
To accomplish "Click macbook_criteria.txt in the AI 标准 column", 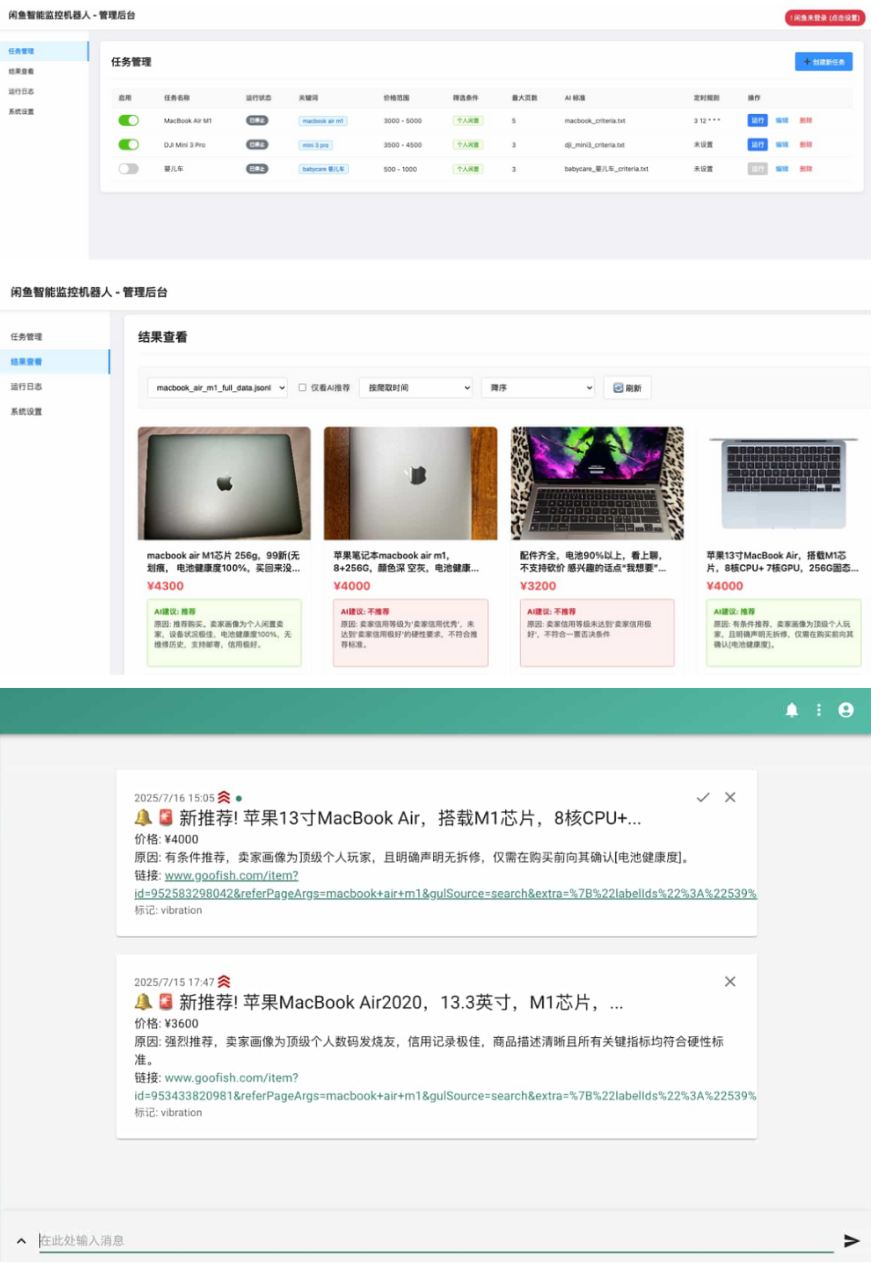I will [x=595, y=120].
